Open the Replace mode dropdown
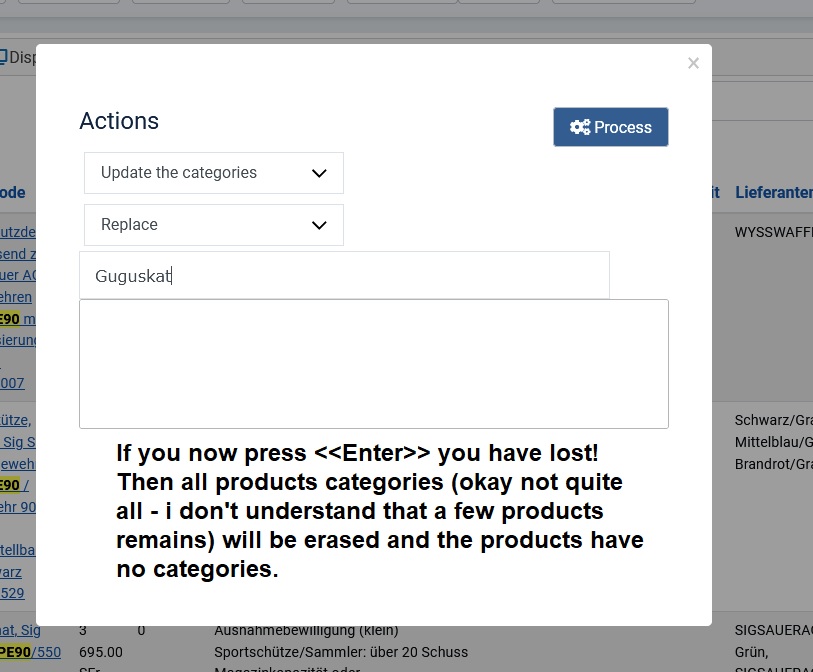This screenshot has height=672, width=813. [x=214, y=225]
